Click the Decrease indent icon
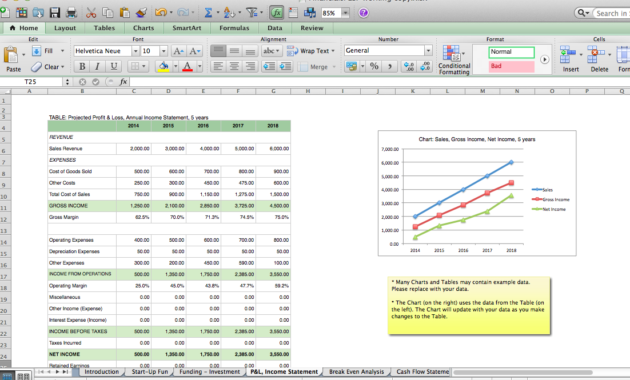 point(269,66)
